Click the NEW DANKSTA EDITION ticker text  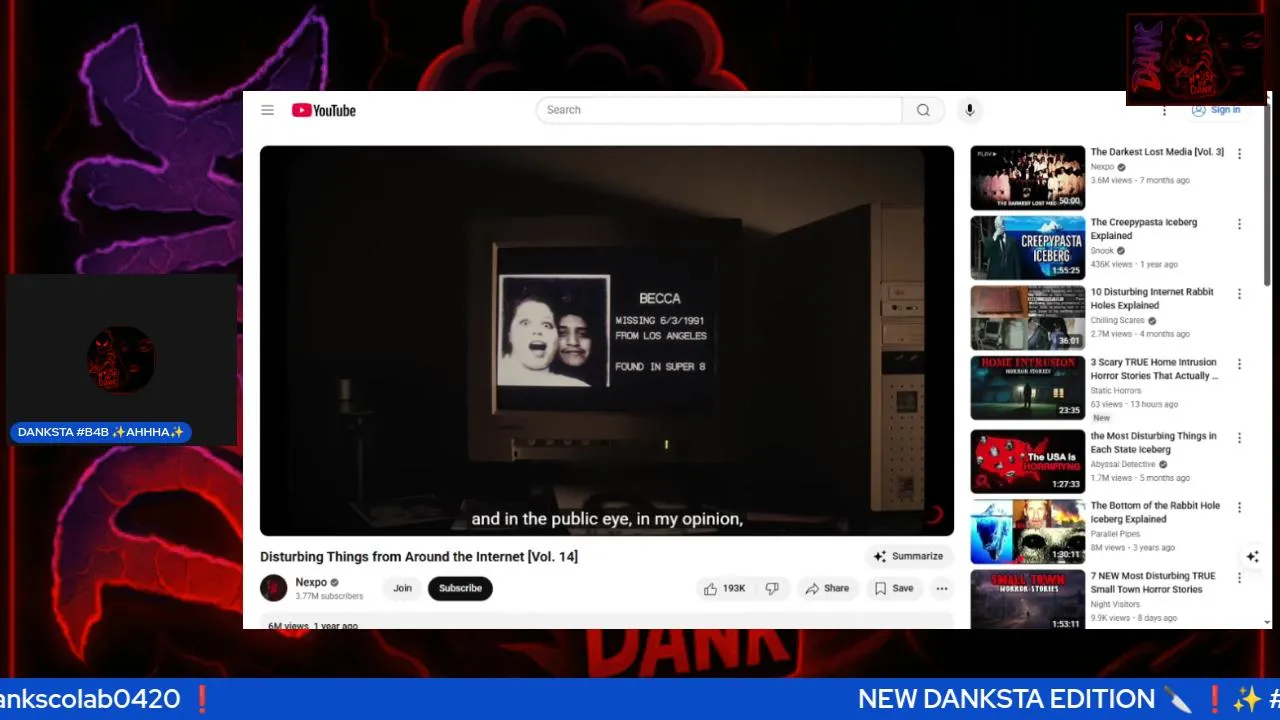(1006, 699)
